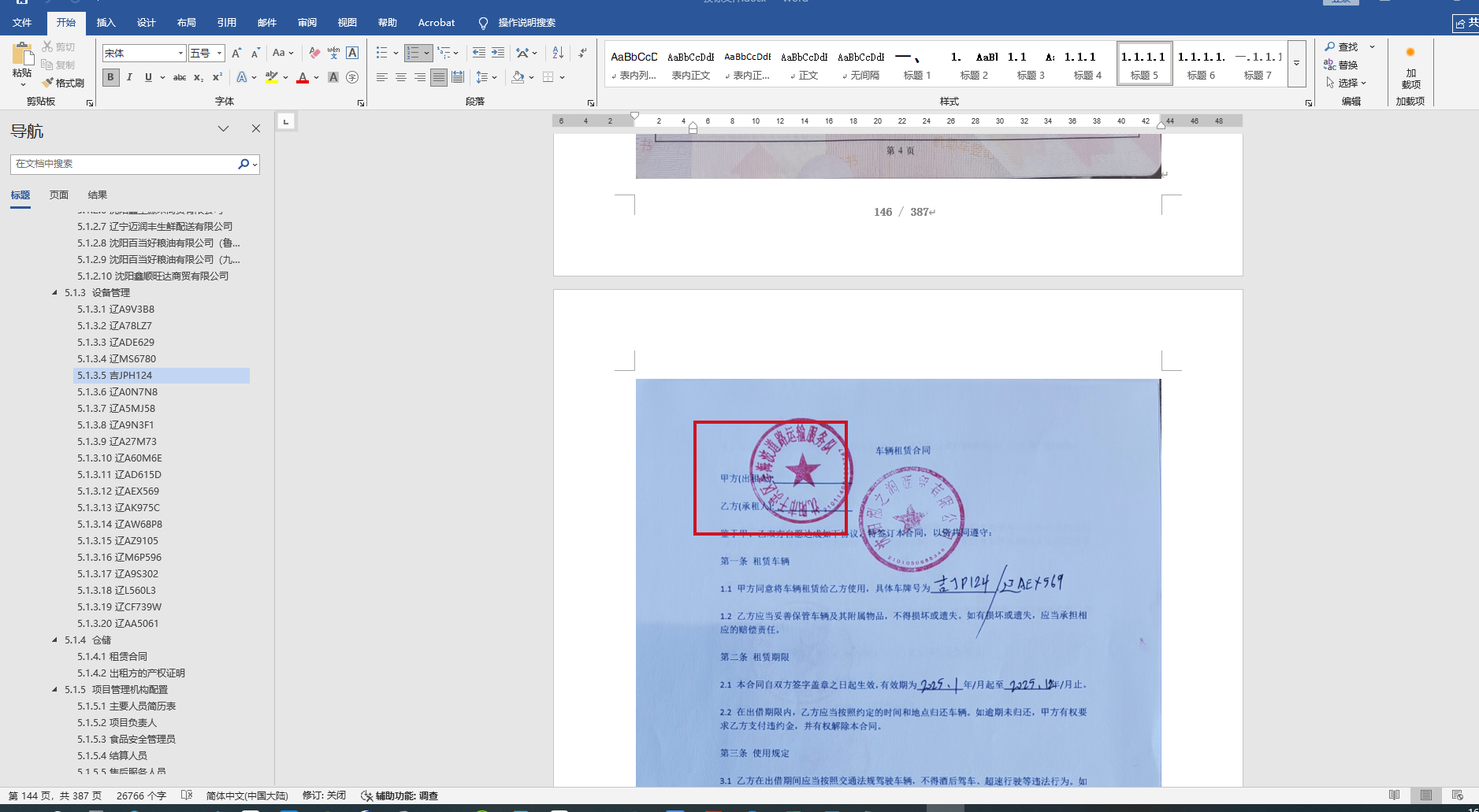Collapse the 5.1.3 设备管理 tree node
Screen dimensions: 1479x812
54,293
